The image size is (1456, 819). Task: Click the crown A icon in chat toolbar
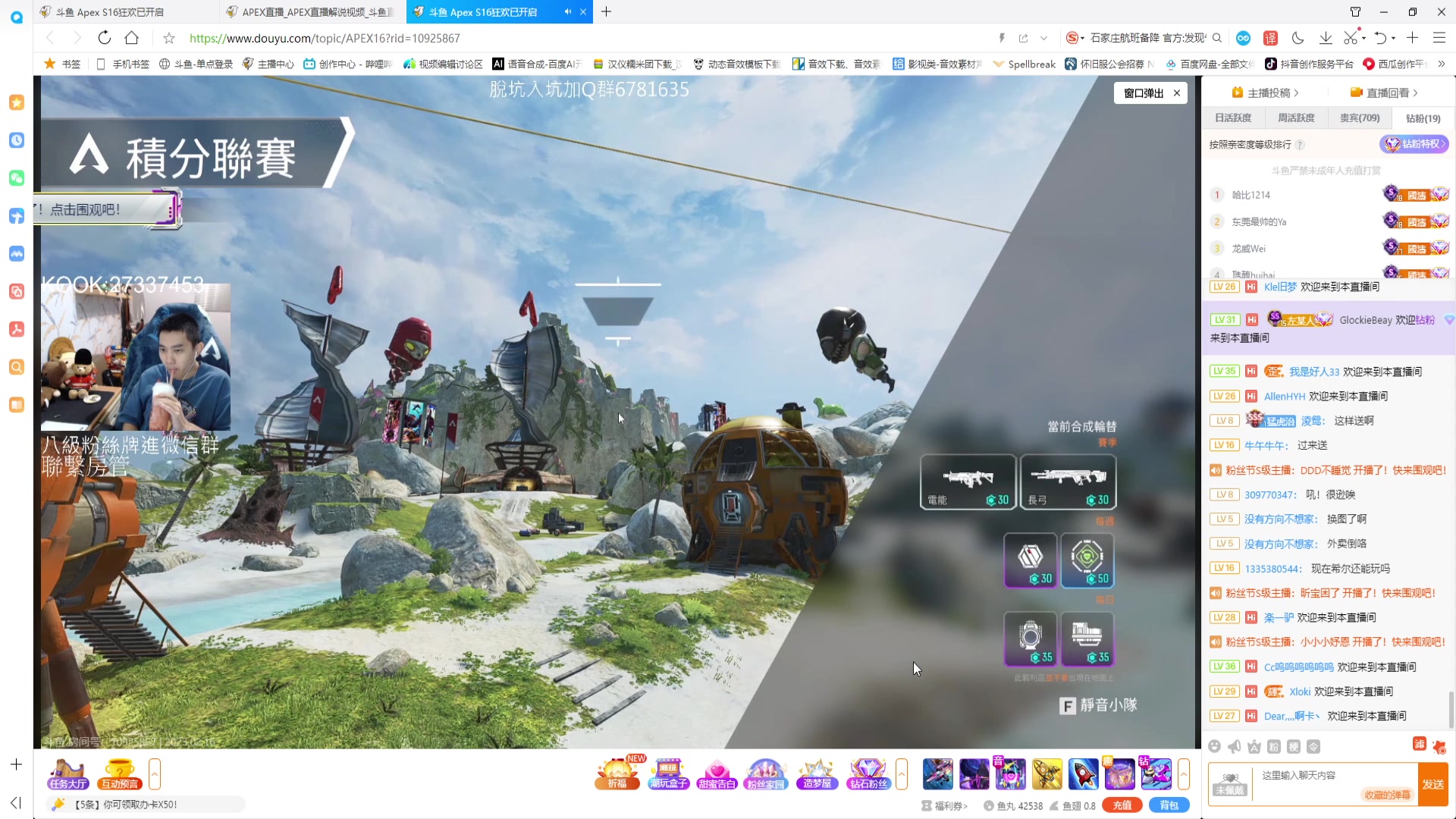point(1254,746)
